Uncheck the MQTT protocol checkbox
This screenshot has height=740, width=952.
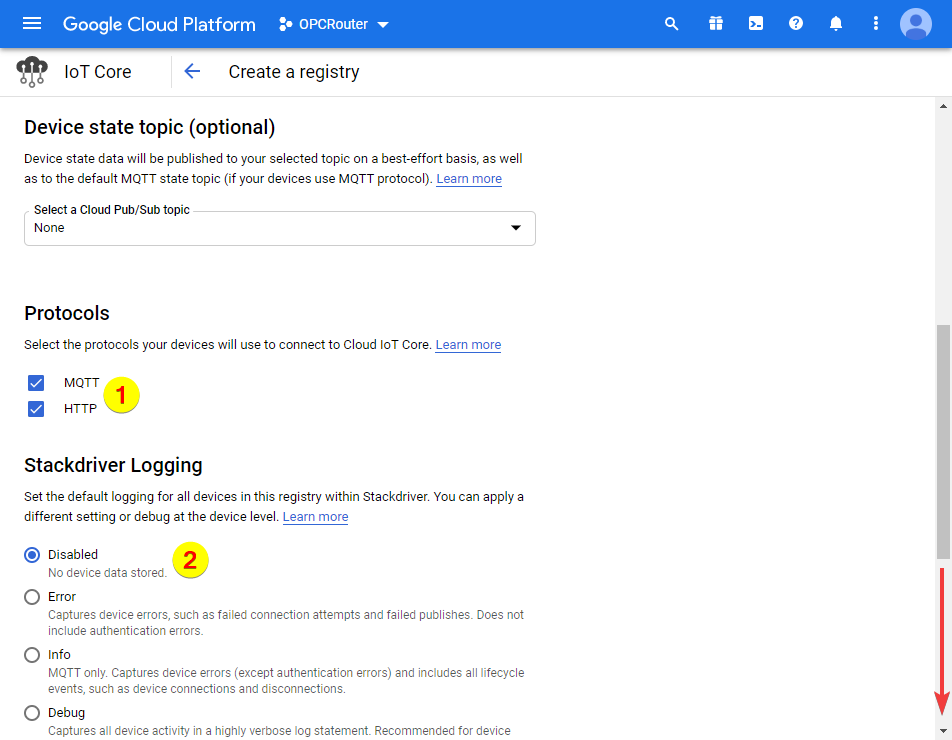(37, 383)
